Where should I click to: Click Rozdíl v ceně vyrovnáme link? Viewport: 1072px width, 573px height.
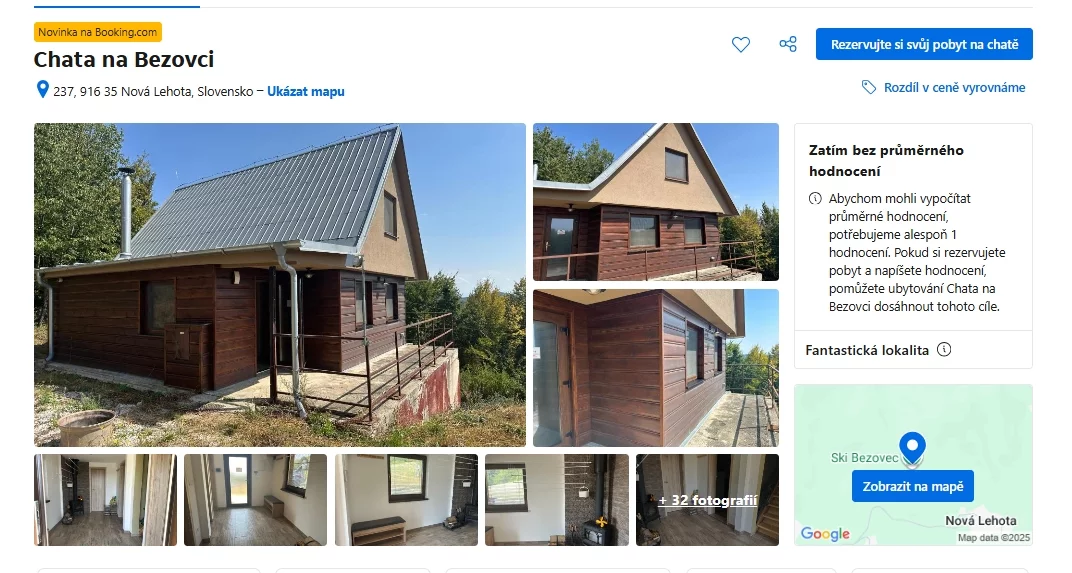pyautogui.click(x=954, y=88)
